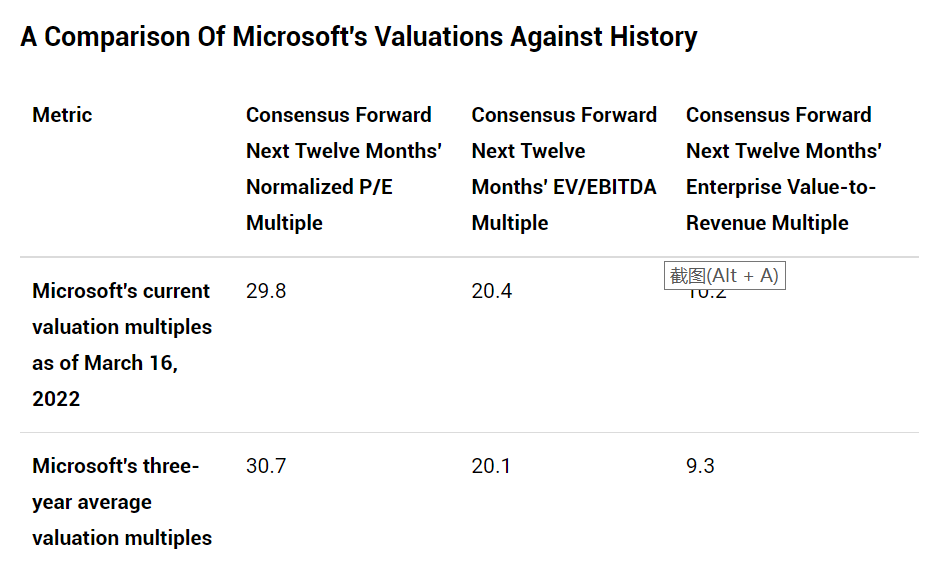
Task: Select the three-year average P/E value 30.7
Action: tap(266, 466)
